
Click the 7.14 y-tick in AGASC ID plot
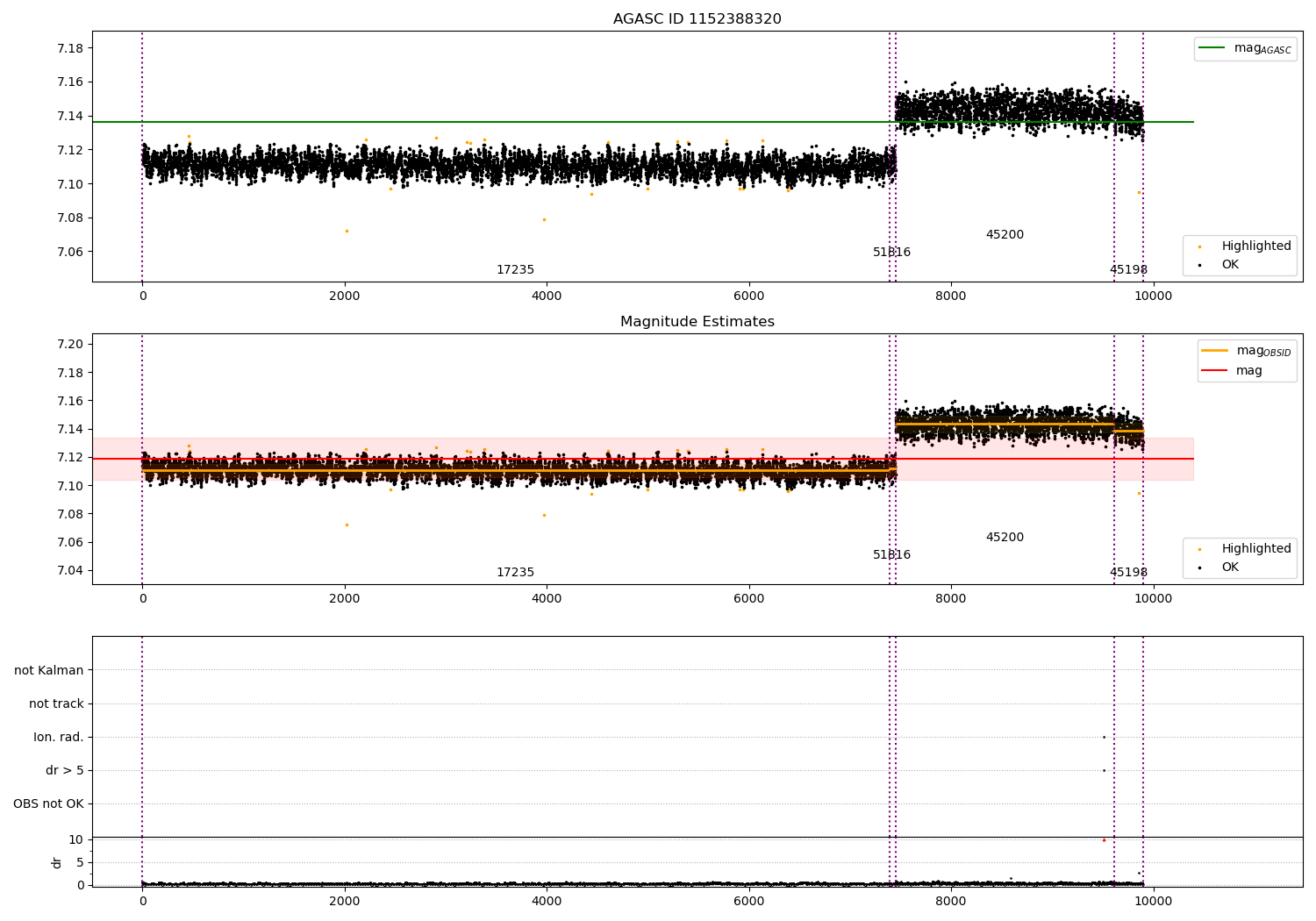point(70,116)
